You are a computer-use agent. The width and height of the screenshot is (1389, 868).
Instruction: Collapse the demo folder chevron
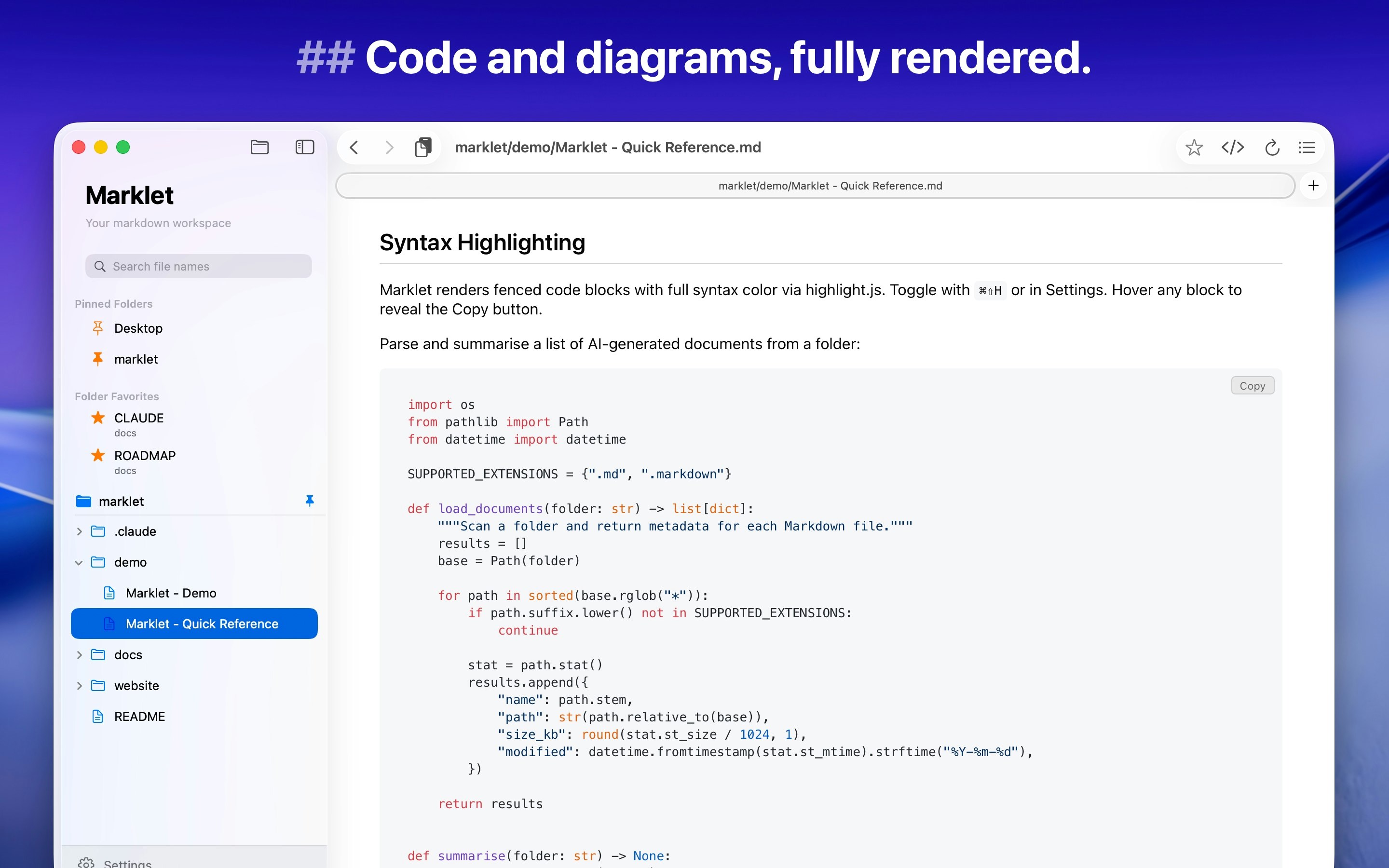pos(79,563)
